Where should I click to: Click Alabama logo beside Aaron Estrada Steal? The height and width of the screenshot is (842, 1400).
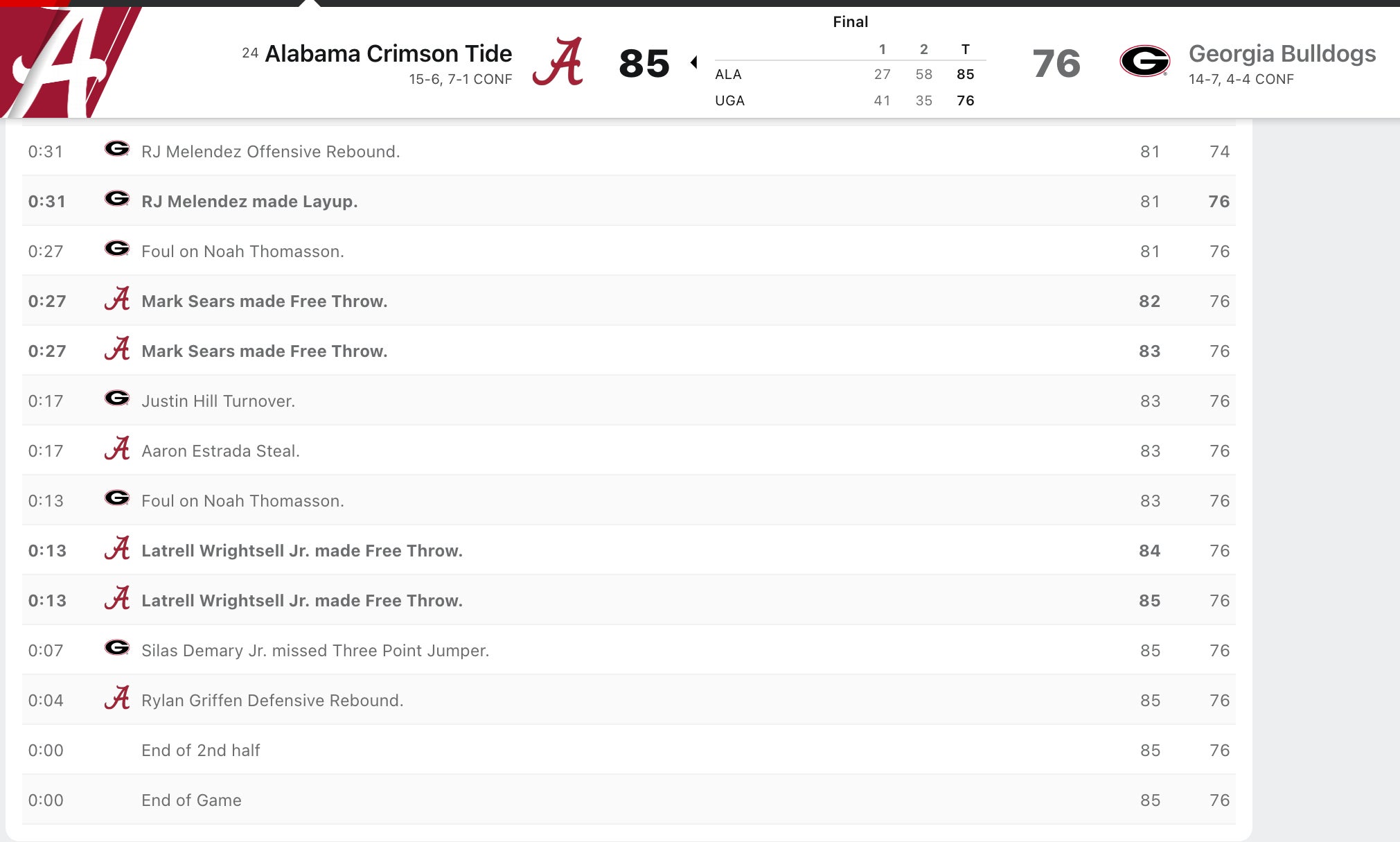coord(117,449)
